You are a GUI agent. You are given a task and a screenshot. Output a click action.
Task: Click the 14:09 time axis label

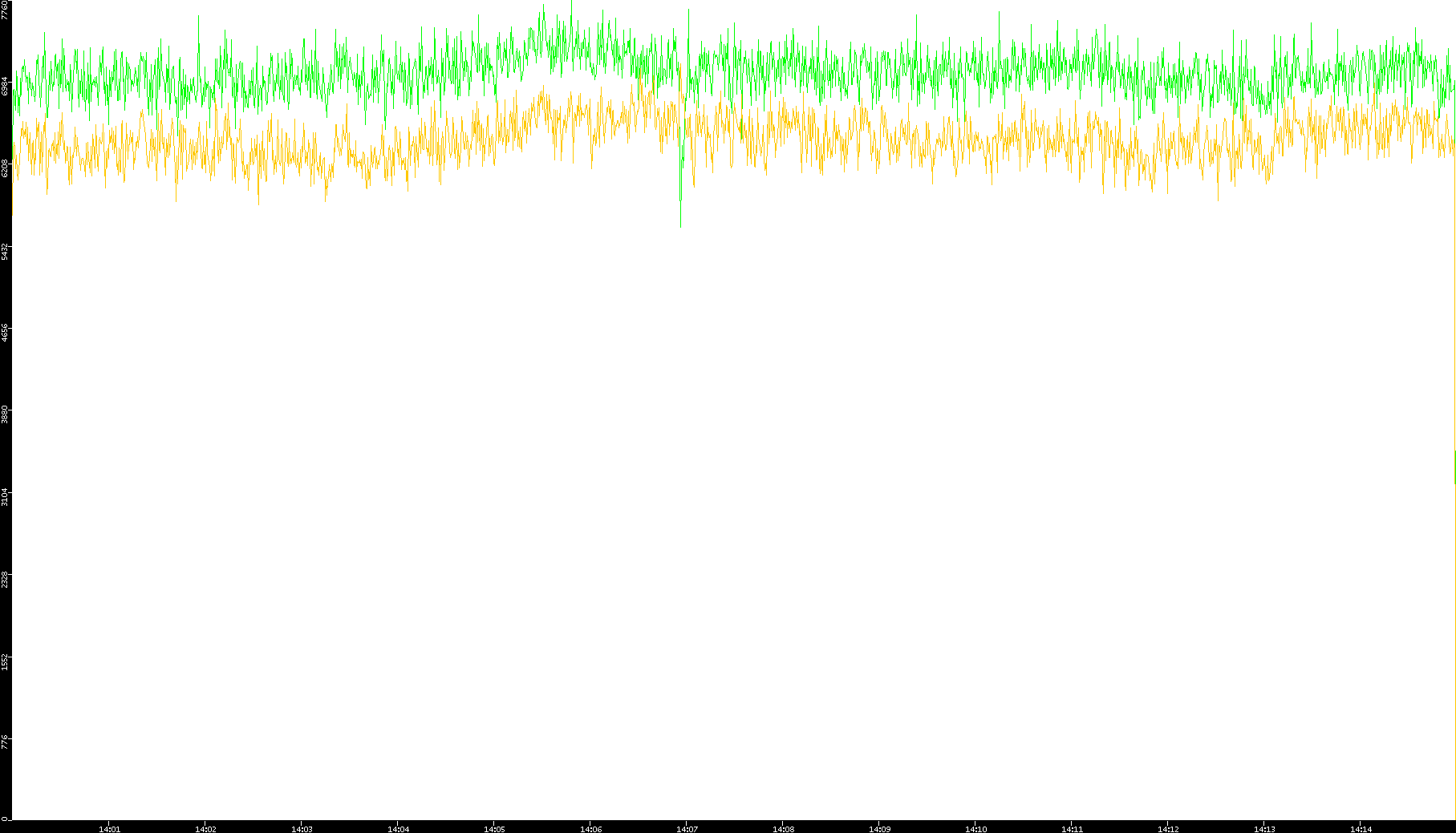click(879, 828)
